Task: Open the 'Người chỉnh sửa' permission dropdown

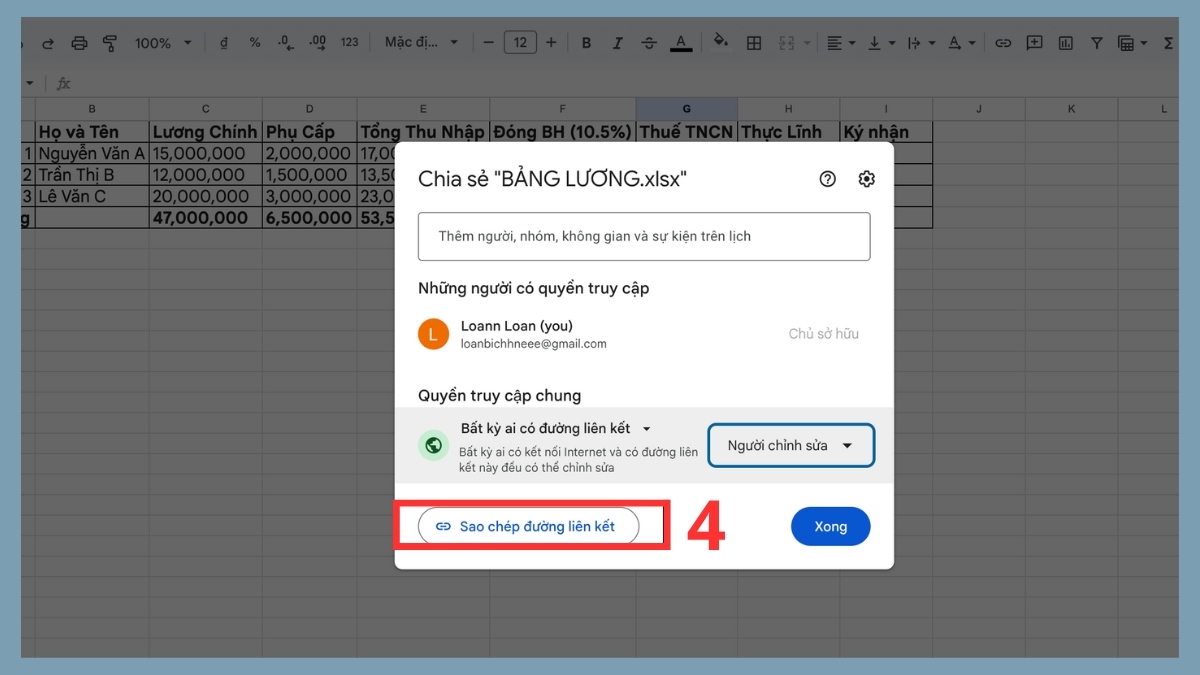Action: pos(790,445)
